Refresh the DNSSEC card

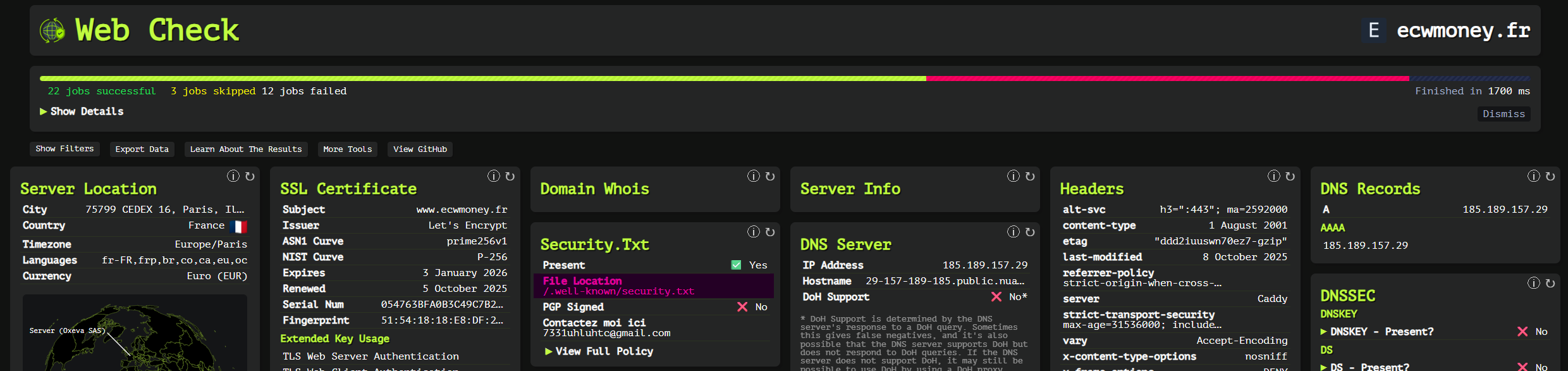click(x=1550, y=283)
